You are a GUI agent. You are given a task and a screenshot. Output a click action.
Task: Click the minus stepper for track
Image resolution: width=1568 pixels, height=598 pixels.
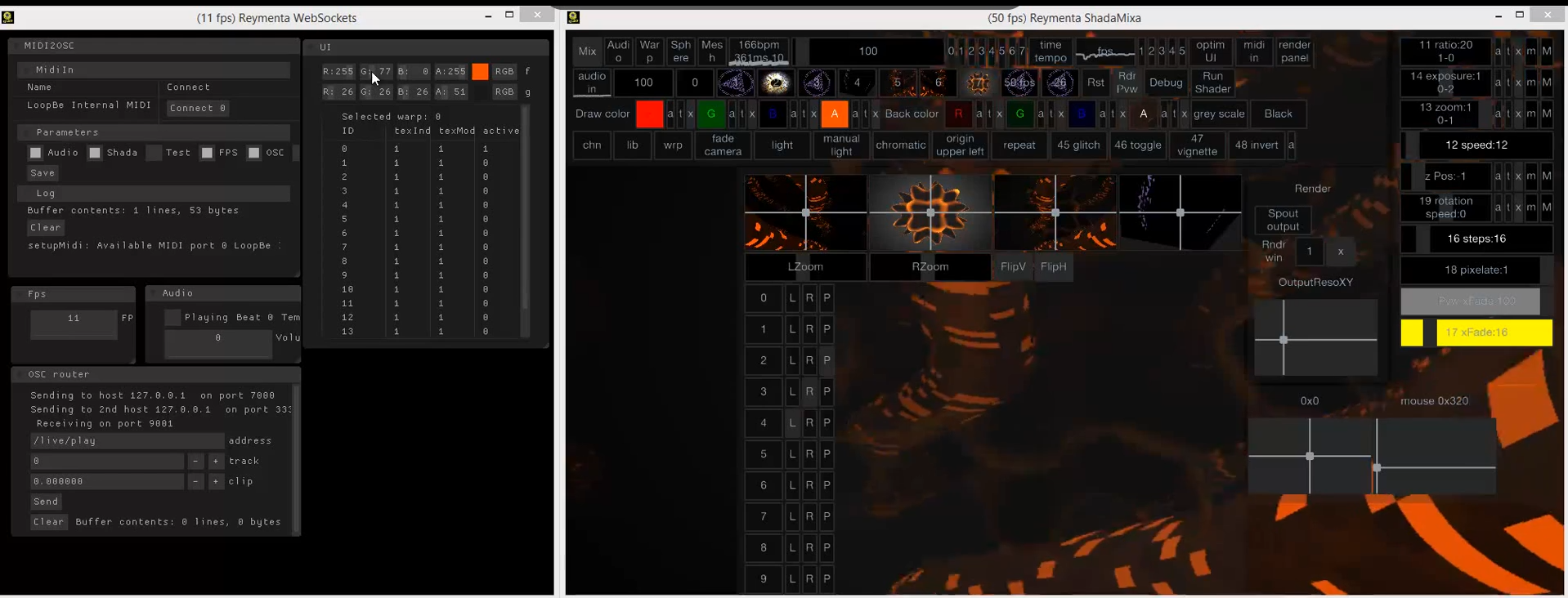195,462
